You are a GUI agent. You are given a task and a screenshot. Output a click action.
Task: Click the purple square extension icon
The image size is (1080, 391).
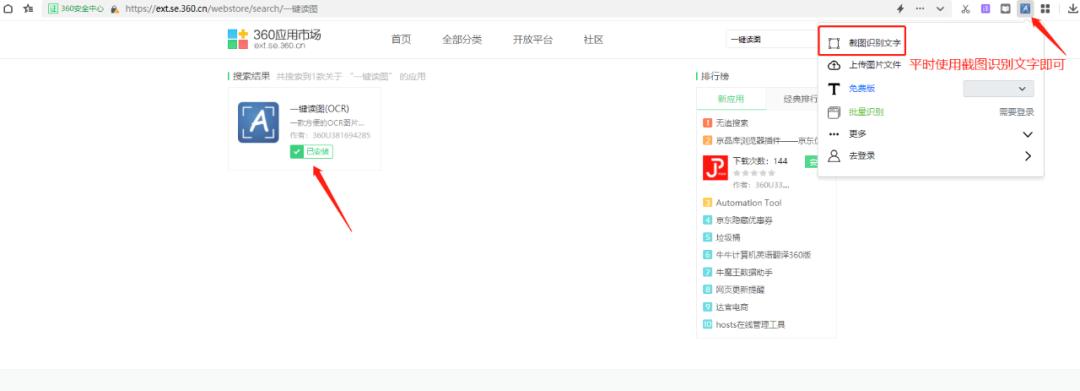pyautogui.click(x=986, y=9)
